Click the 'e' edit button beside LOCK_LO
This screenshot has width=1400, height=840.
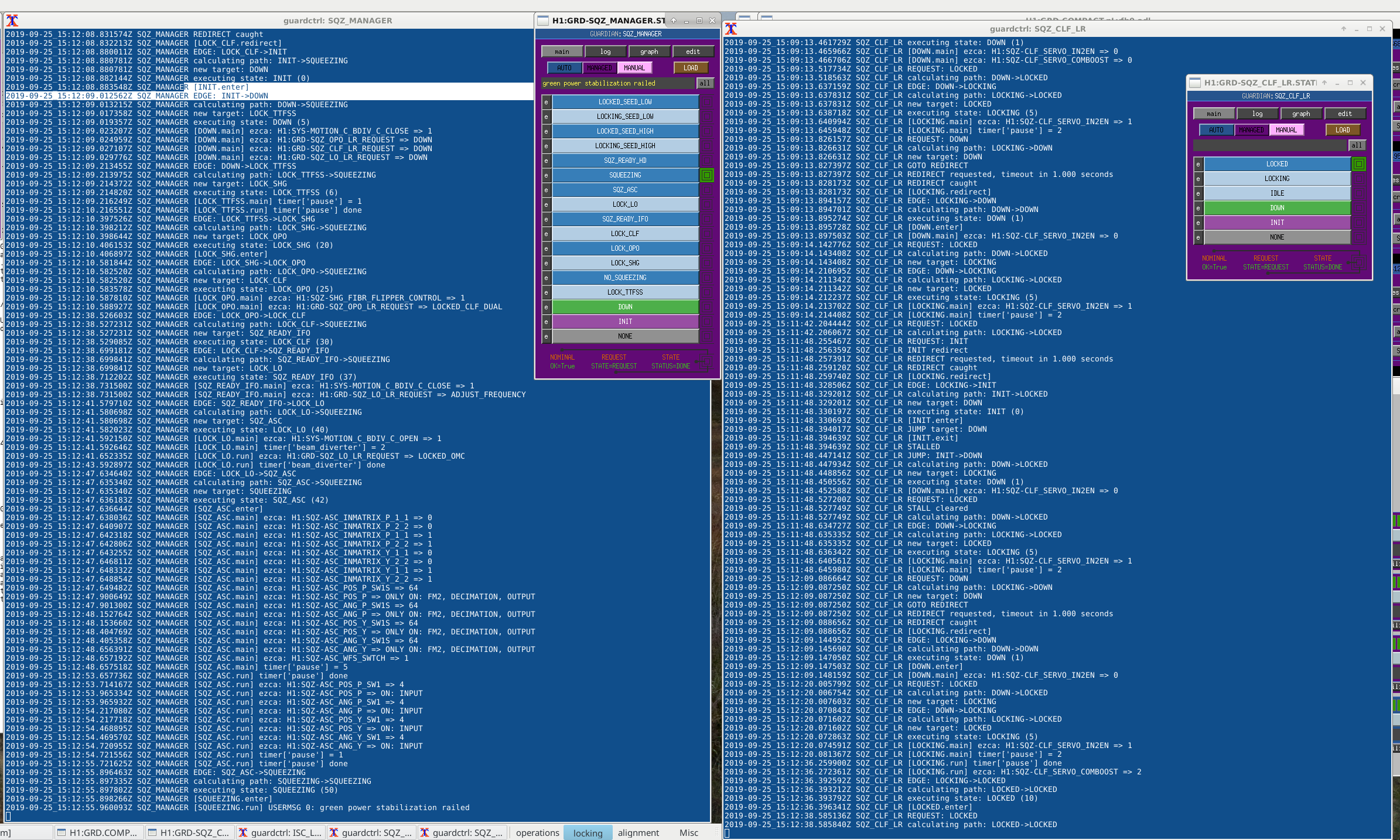546,204
